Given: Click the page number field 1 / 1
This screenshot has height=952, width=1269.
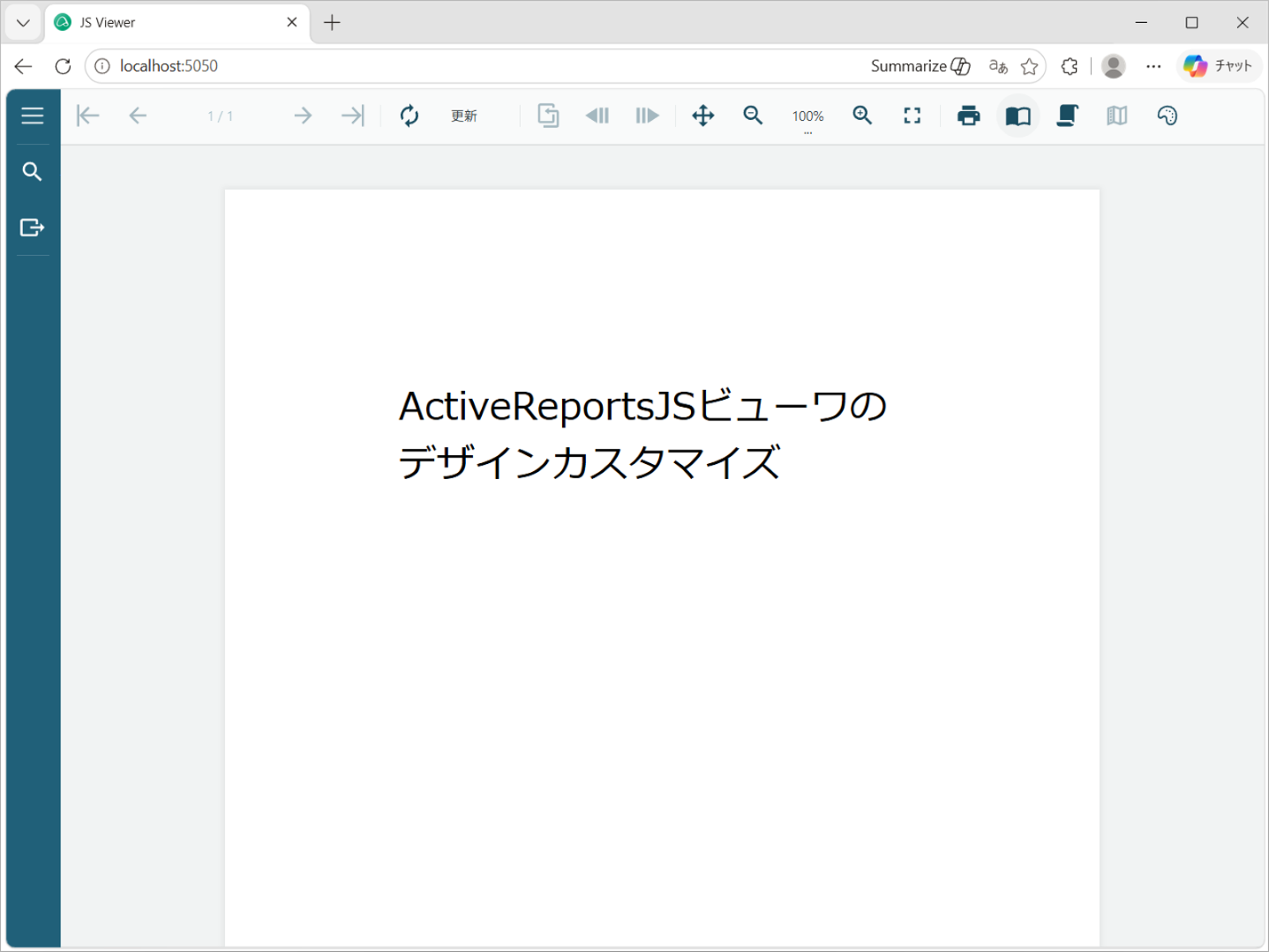Looking at the screenshot, I should 221,116.
